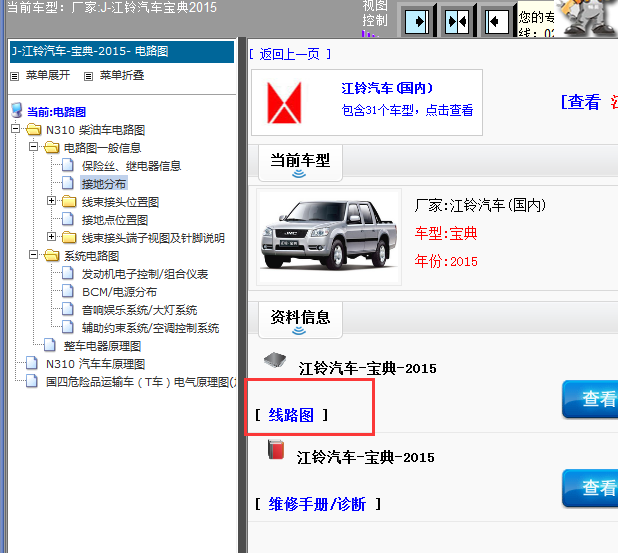This screenshot has height=553, width=618.
Task: Click the both-arrows-inward view control button
Action: point(457,21)
